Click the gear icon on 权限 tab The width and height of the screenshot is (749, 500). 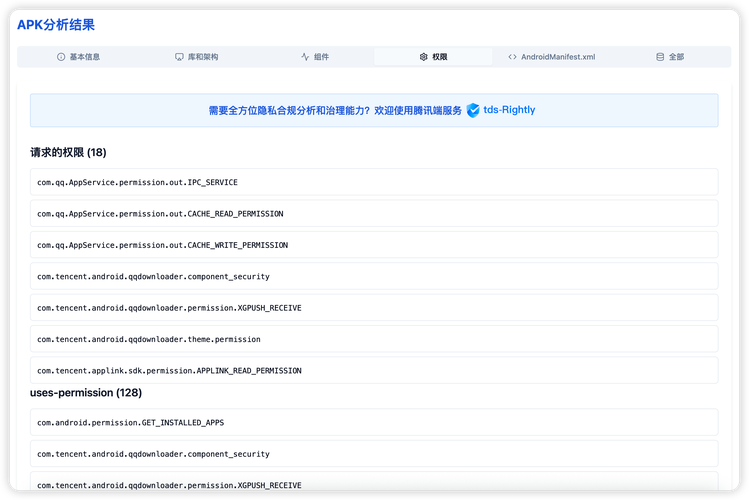click(424, 57)
